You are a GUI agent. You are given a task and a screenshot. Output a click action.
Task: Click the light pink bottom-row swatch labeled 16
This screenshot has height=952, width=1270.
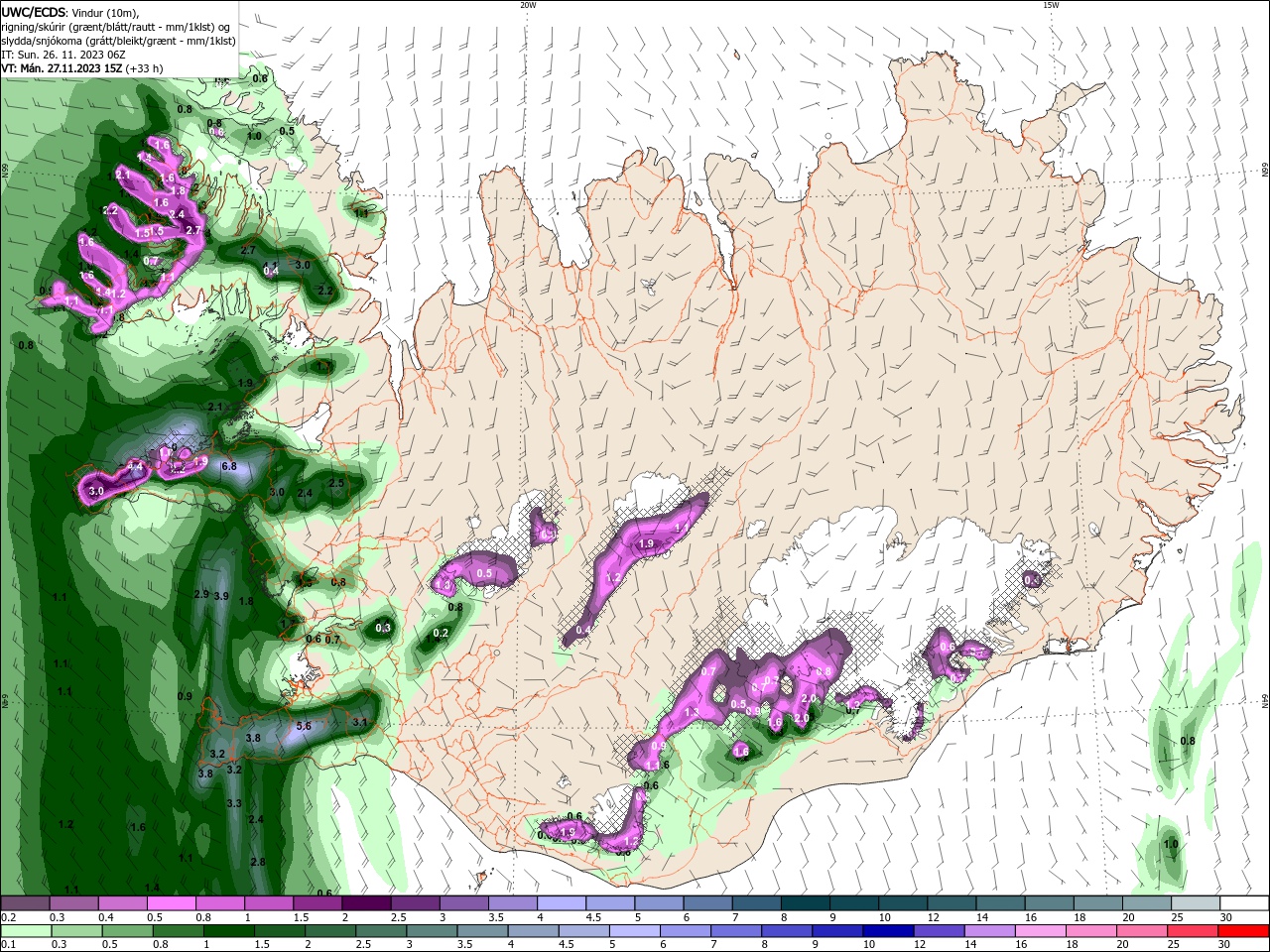[1042, 931]
